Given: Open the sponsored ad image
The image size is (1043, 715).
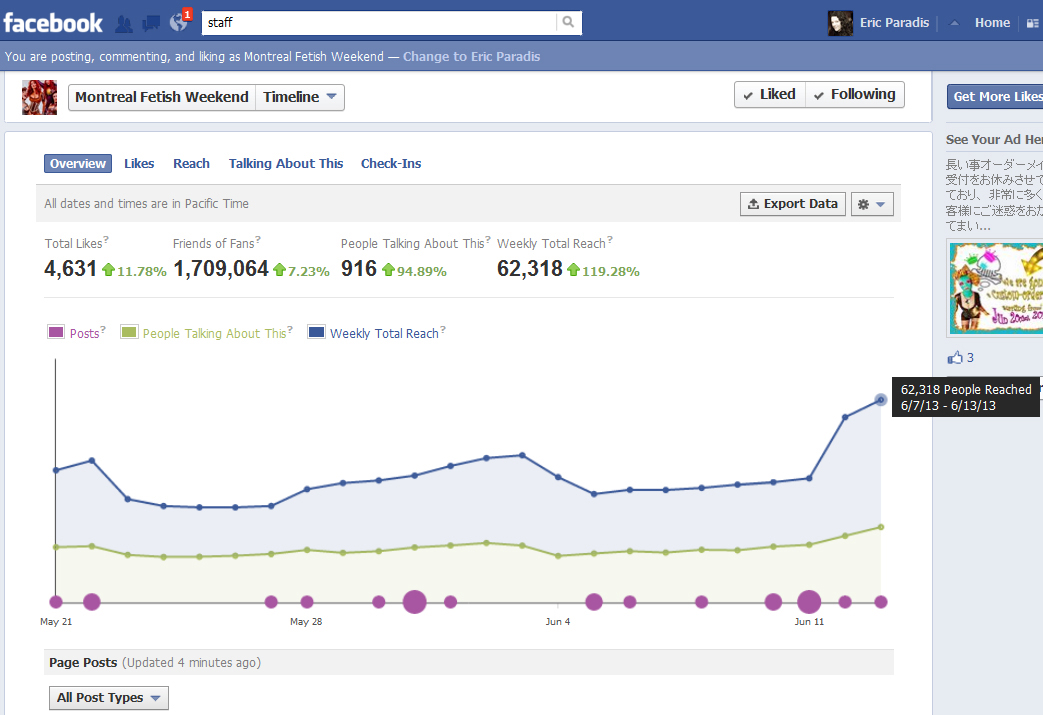Looking at the screenshot, I should coord(996,288).
